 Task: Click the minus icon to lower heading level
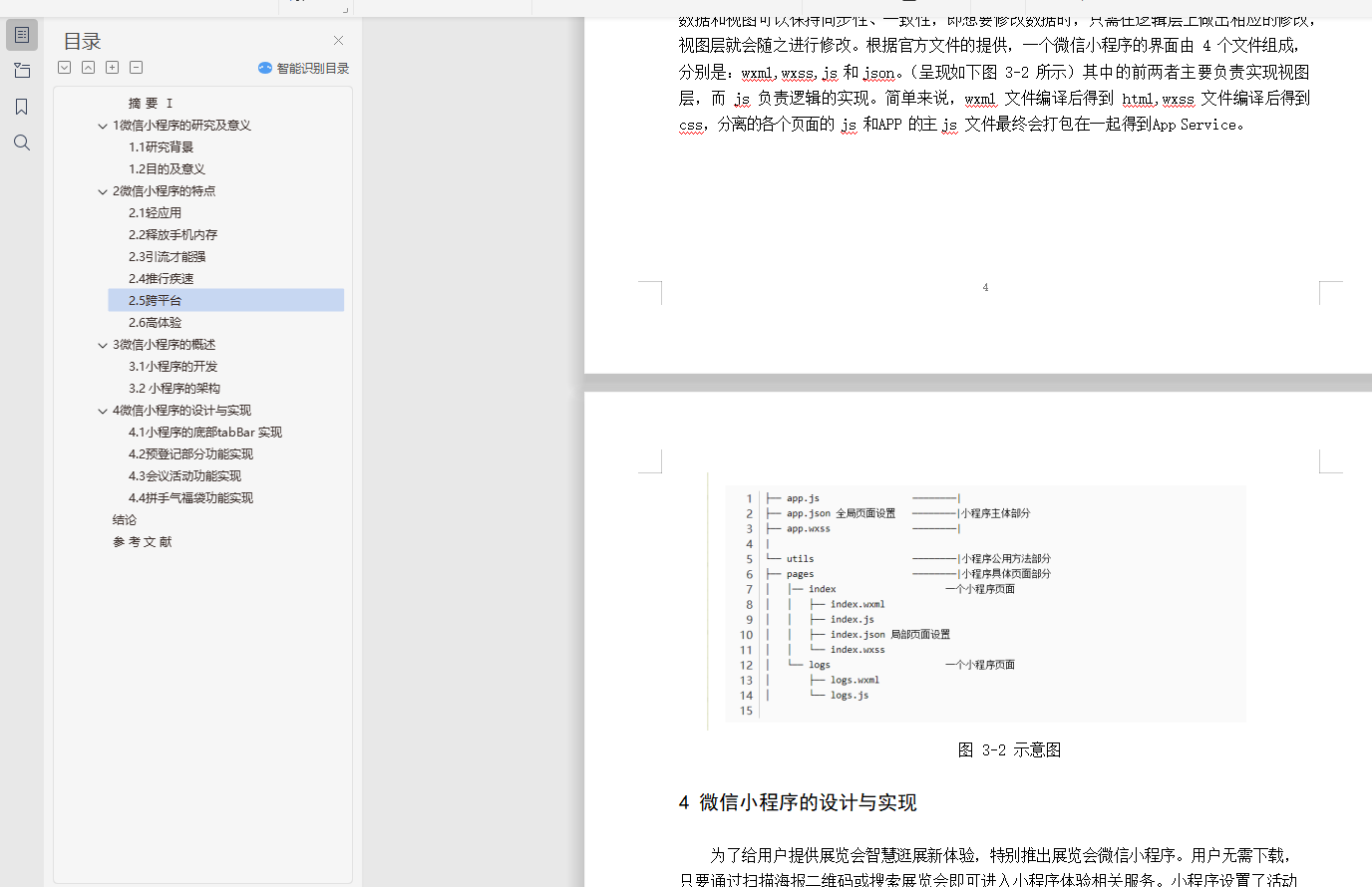coord(137,68)
